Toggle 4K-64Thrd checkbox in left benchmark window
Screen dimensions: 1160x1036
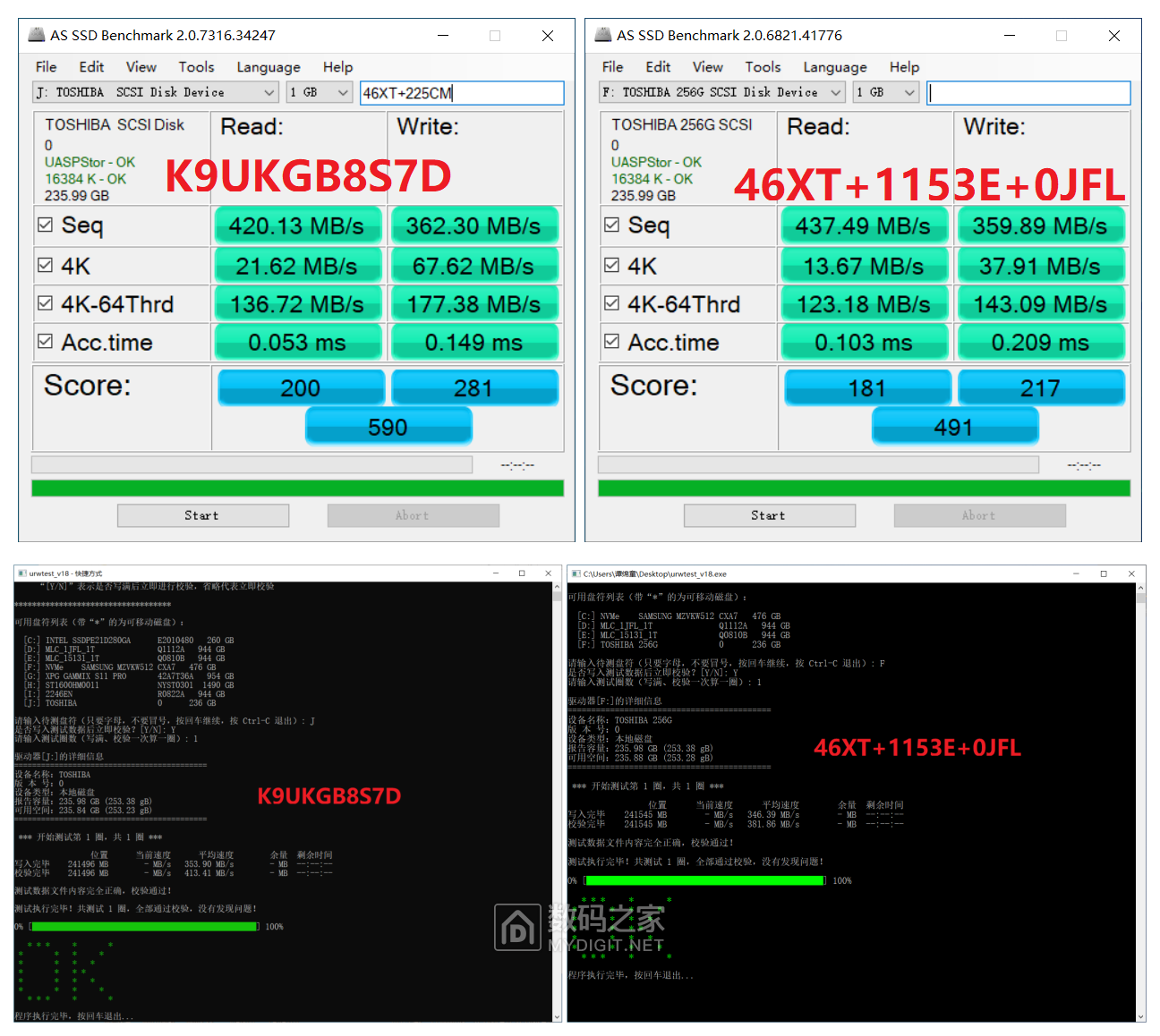point(45,303)
